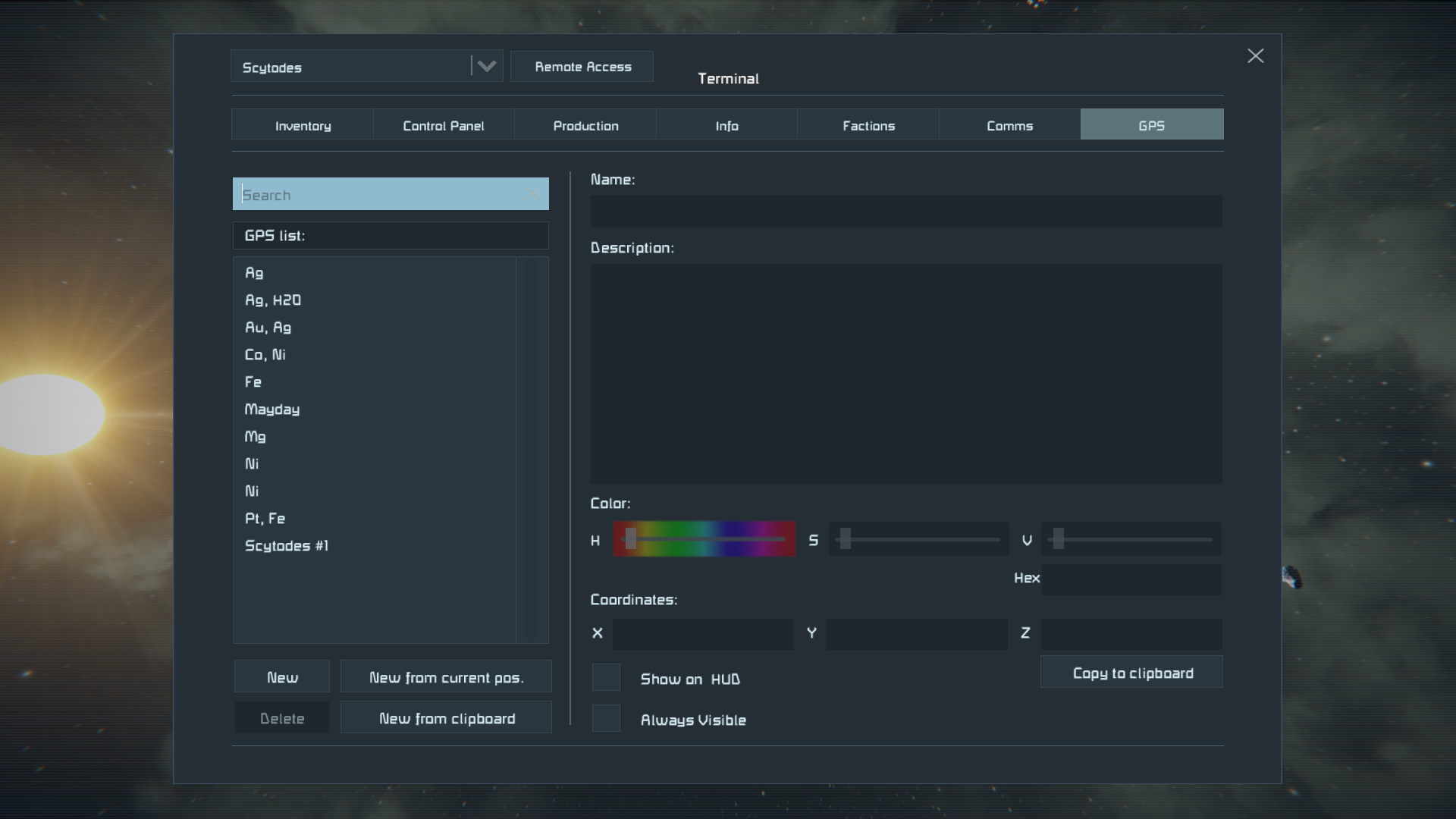The image size is (1456, 819).
Task: Clear the search field with X icon
Action: click(532, 195)
